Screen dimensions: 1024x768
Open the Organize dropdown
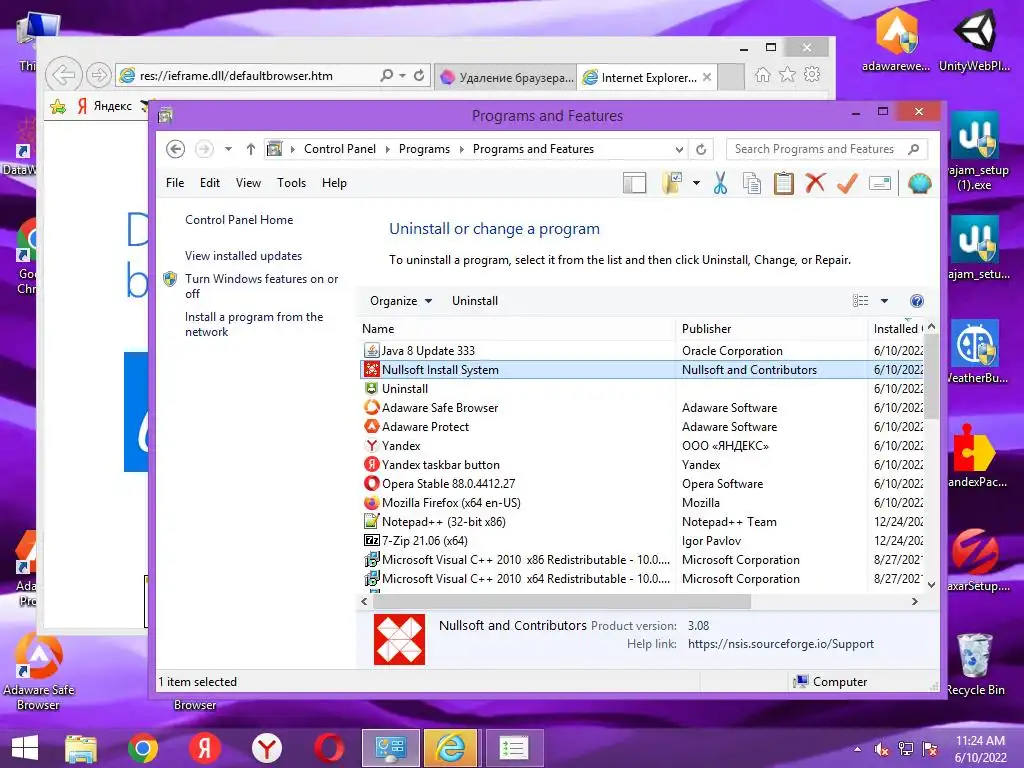[401, 301]
